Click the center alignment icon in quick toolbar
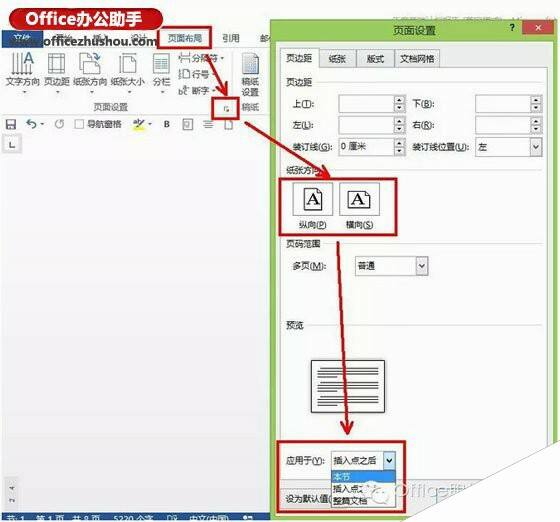This screenshot has height=522, width=560. coord(208,124)
